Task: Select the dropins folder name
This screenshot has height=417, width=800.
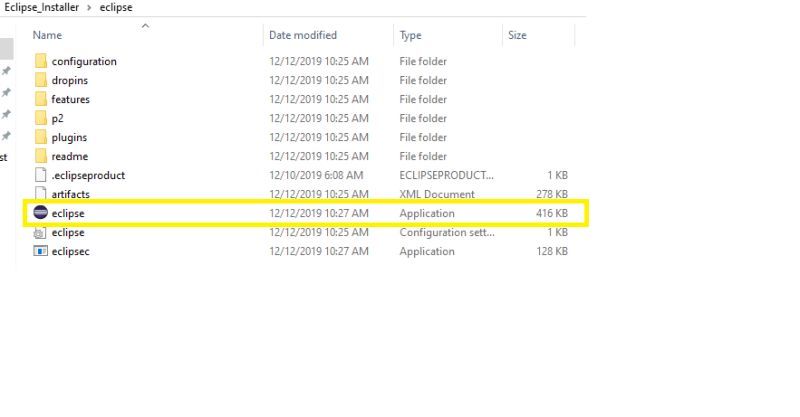Action: point(70,80)
